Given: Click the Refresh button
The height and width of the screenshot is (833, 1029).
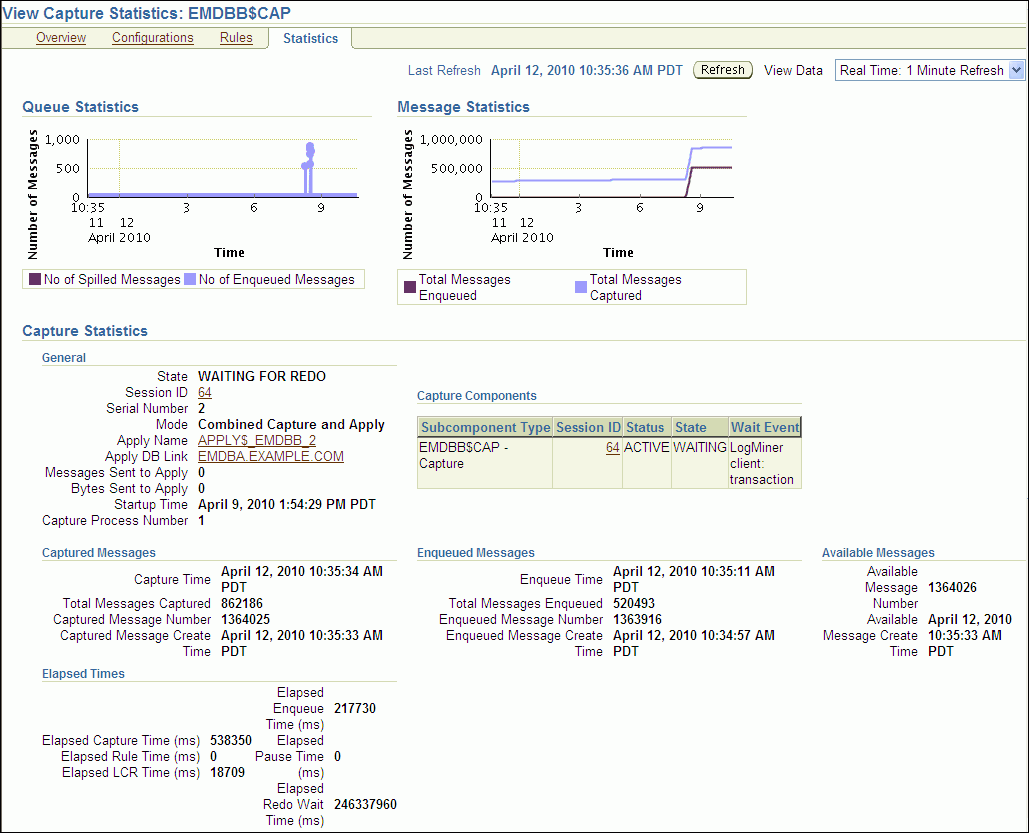Looking at the screenshot, I should pyautogui.click(x=722, y=70).
